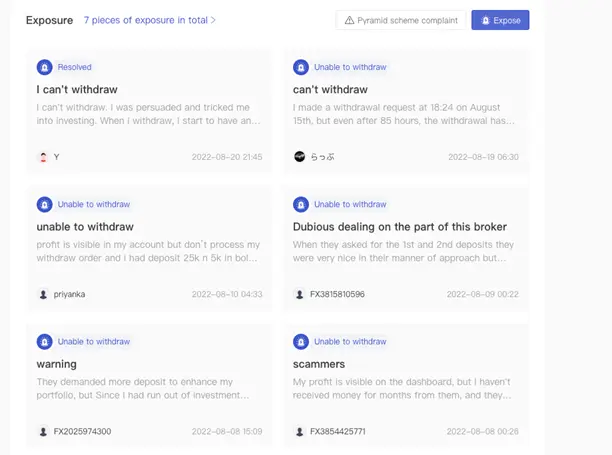Click the shield icon on the "unable to withdraw" card
The height and width of the screenshot is (455, 612).
44,204
